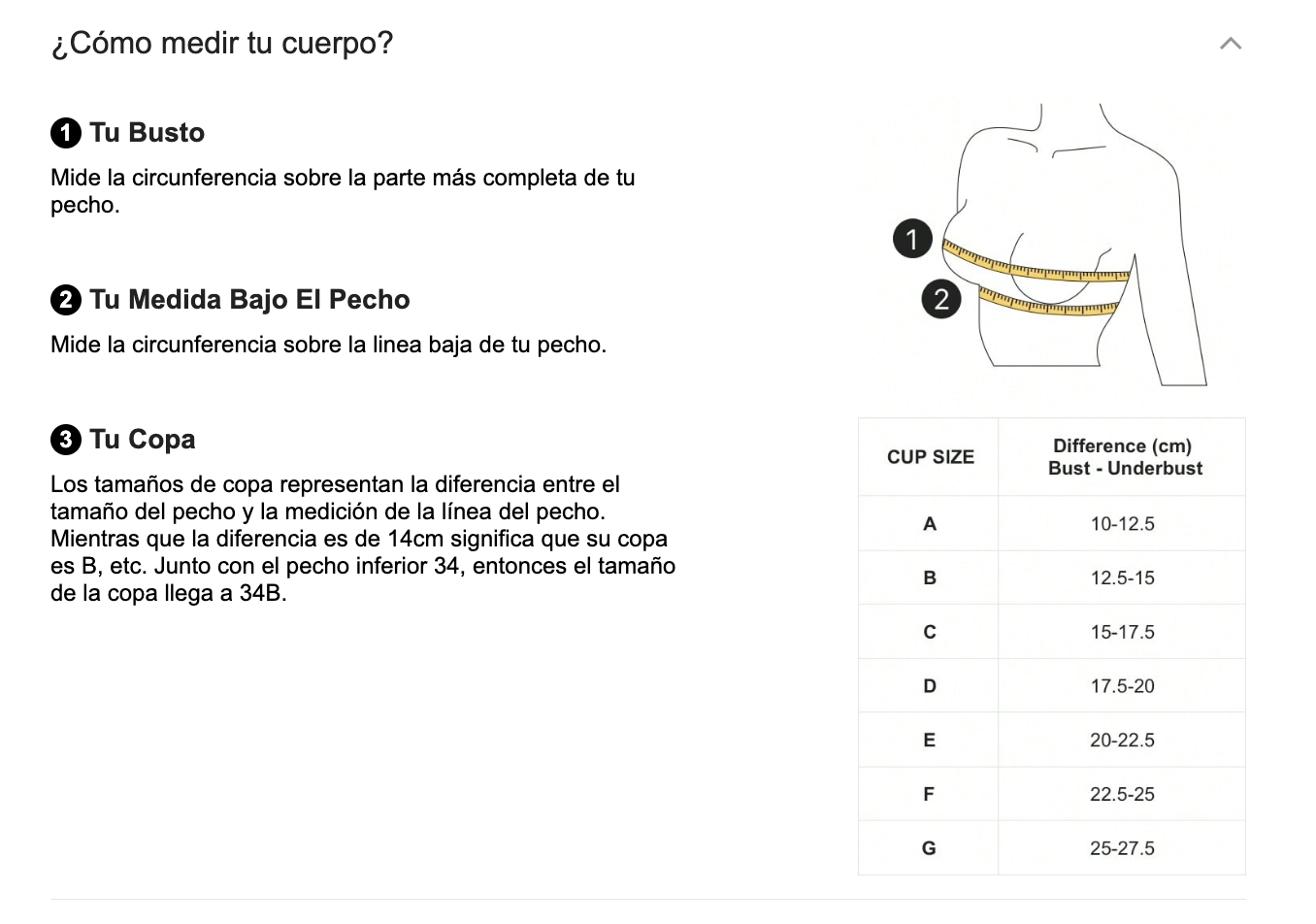Image resolution: width=1316 pixels, height=924 pixels.
Task: Click the 17.5-20 difference value
Action: click(1122, 686)
